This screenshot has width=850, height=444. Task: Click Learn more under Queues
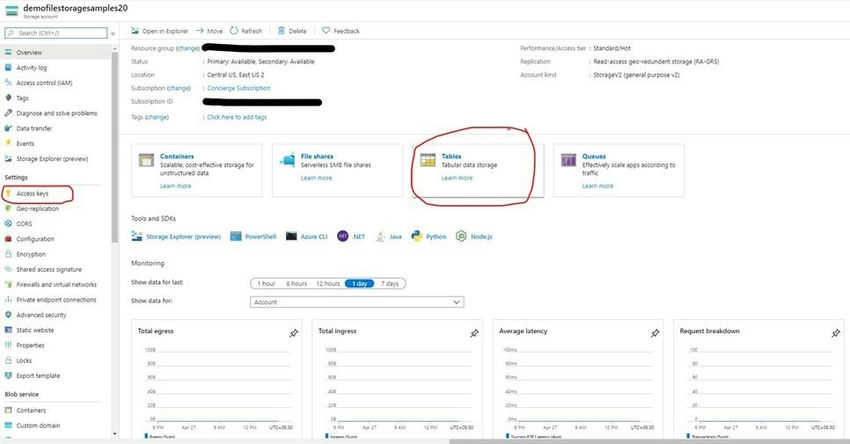[x=598, y=186]
